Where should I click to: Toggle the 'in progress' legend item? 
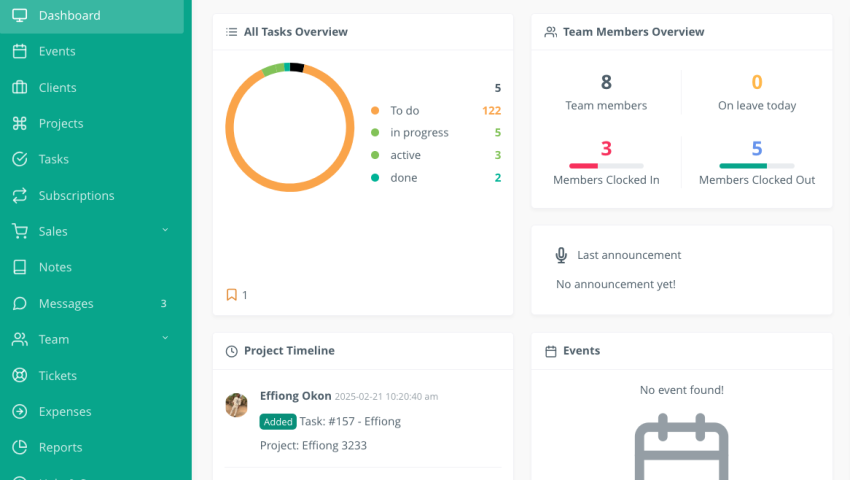pyautogui.click(x=418, y=133)
